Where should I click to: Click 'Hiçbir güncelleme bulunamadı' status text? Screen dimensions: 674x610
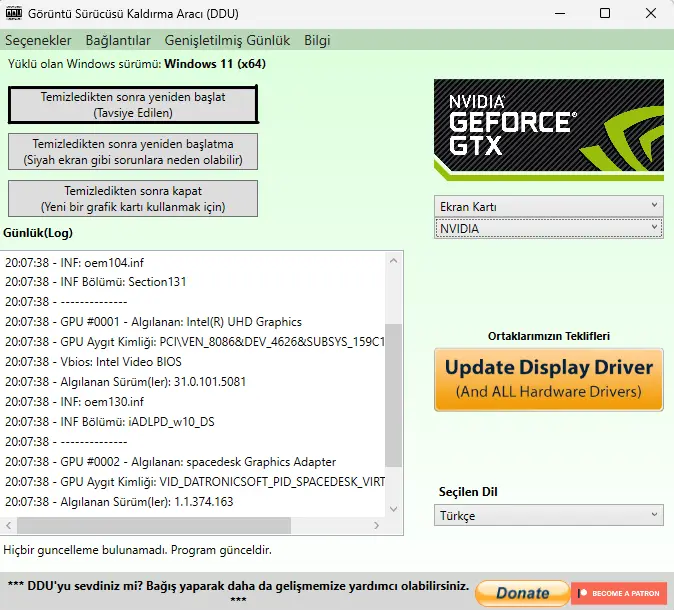(138, 550)
